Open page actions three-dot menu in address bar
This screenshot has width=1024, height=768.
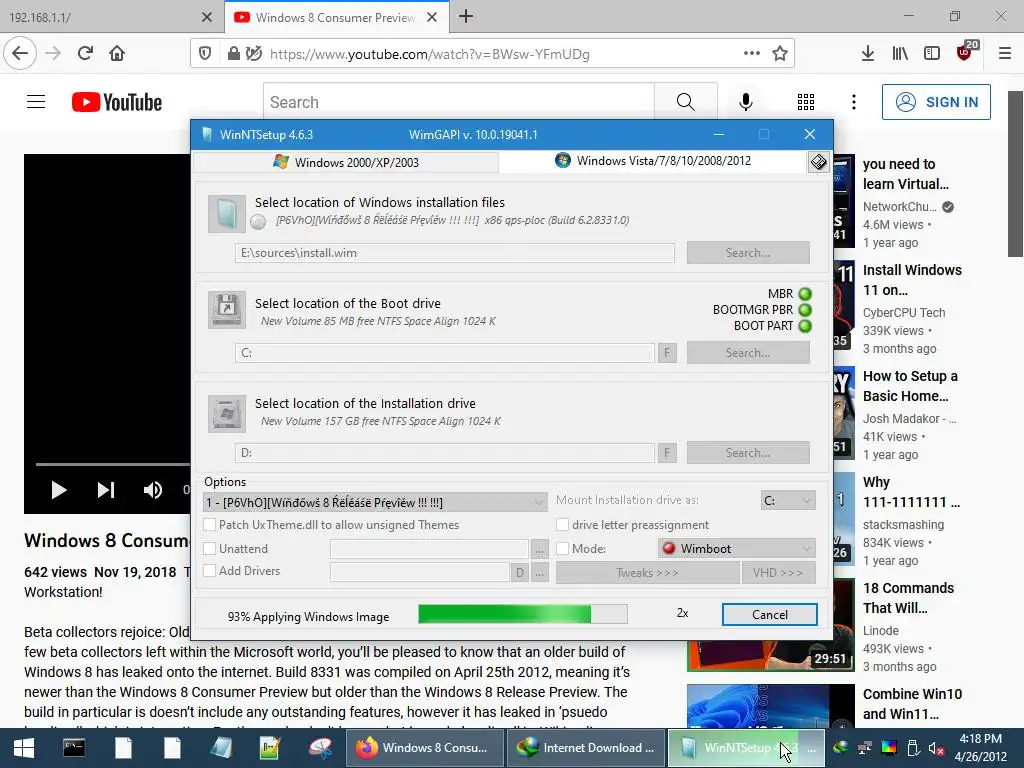pos(752,54)
